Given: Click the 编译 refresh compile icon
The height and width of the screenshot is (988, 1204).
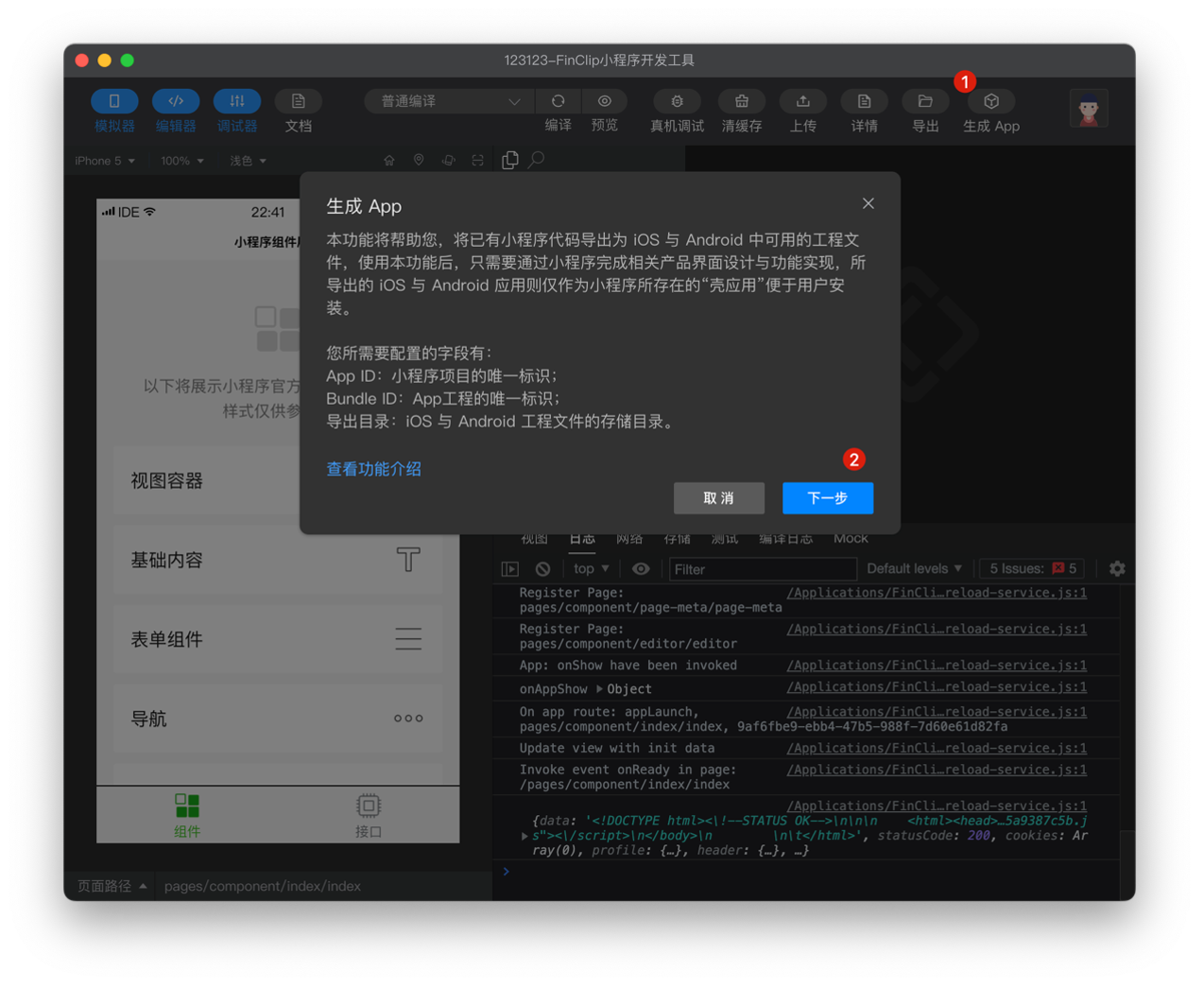Looking at the screenshot, I should click(559, 101).
